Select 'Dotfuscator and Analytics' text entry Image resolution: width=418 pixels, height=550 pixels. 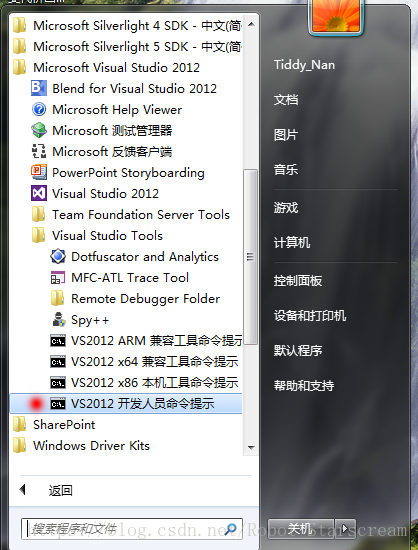[145, 257]
